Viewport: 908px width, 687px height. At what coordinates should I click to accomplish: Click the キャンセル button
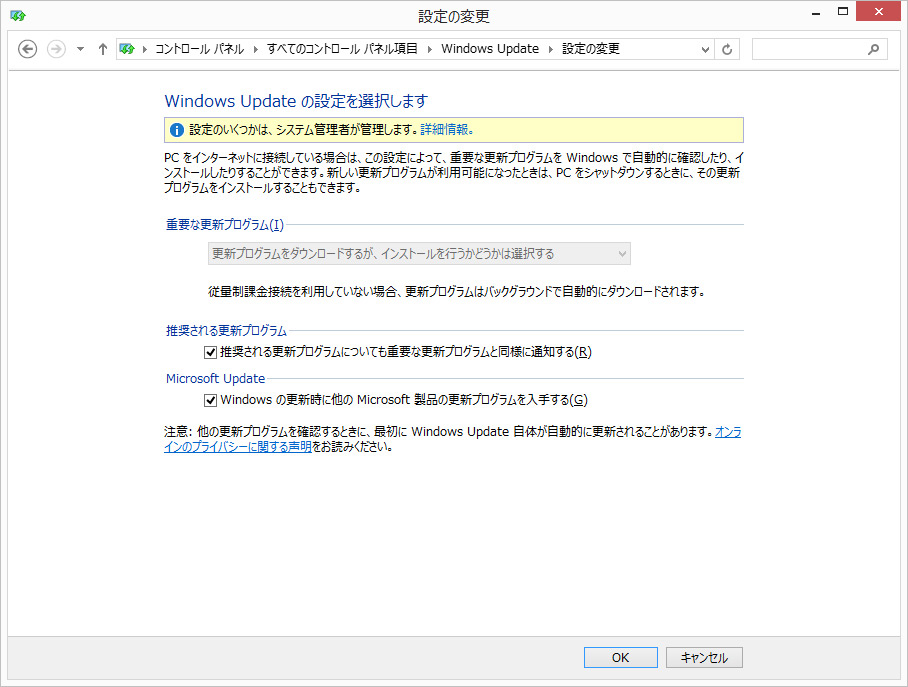(704, 657)
